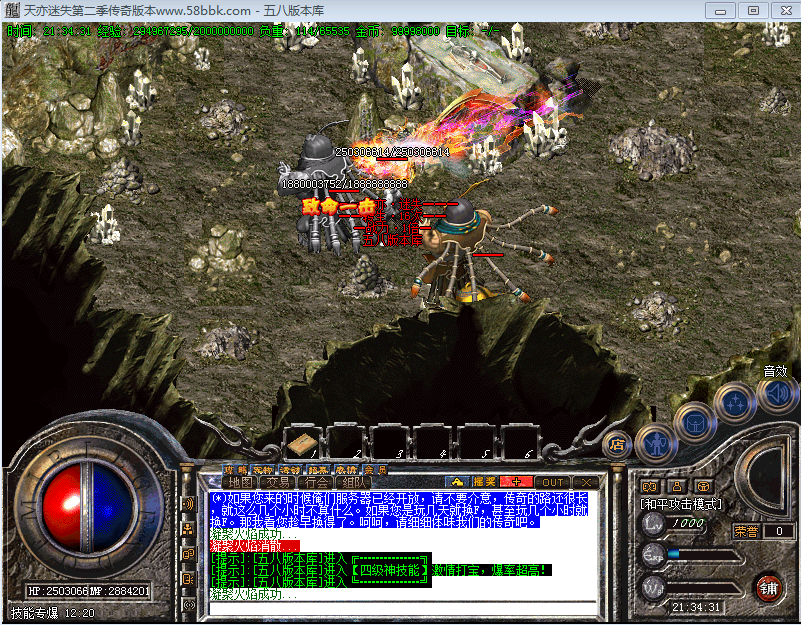Open the 地图 map button
The image size is (801, 625).
tap(240, 482)
